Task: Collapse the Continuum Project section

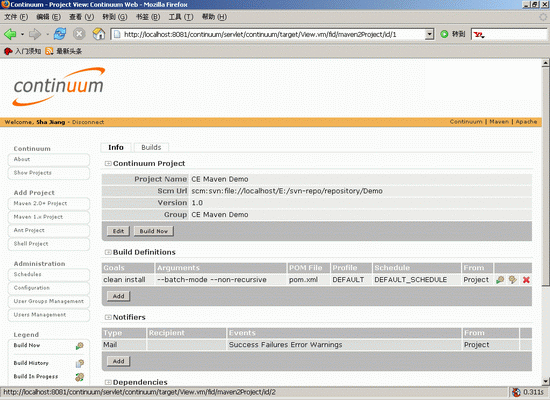Action: 108,164
